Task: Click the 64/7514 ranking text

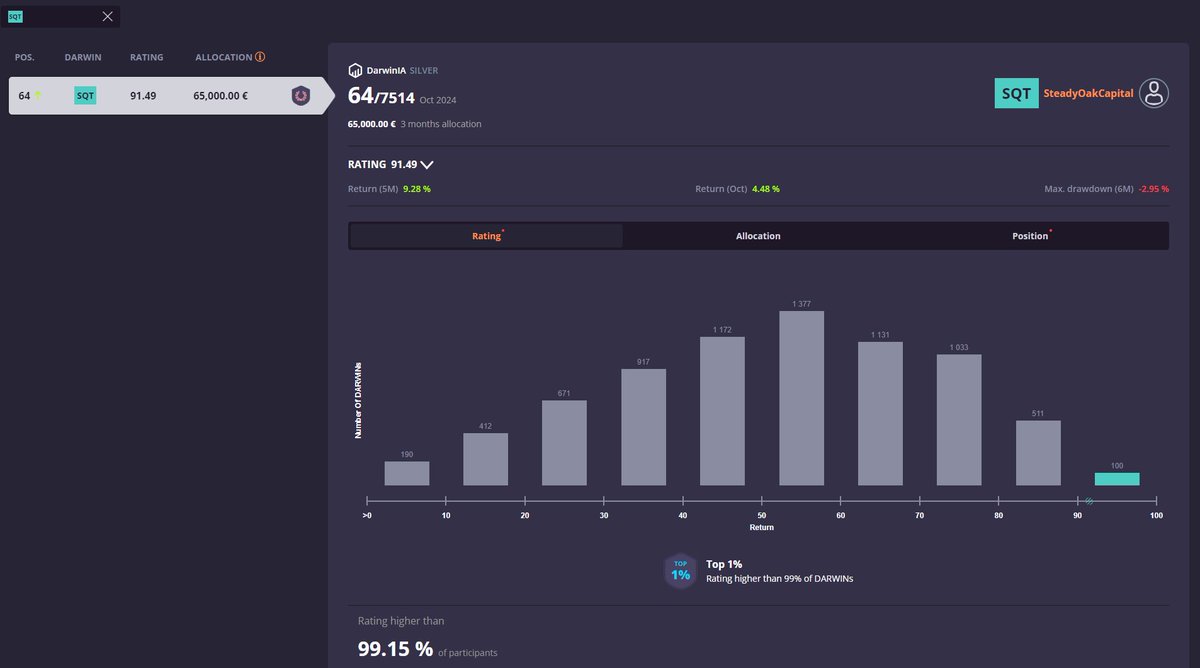Action: coord(381,96)
